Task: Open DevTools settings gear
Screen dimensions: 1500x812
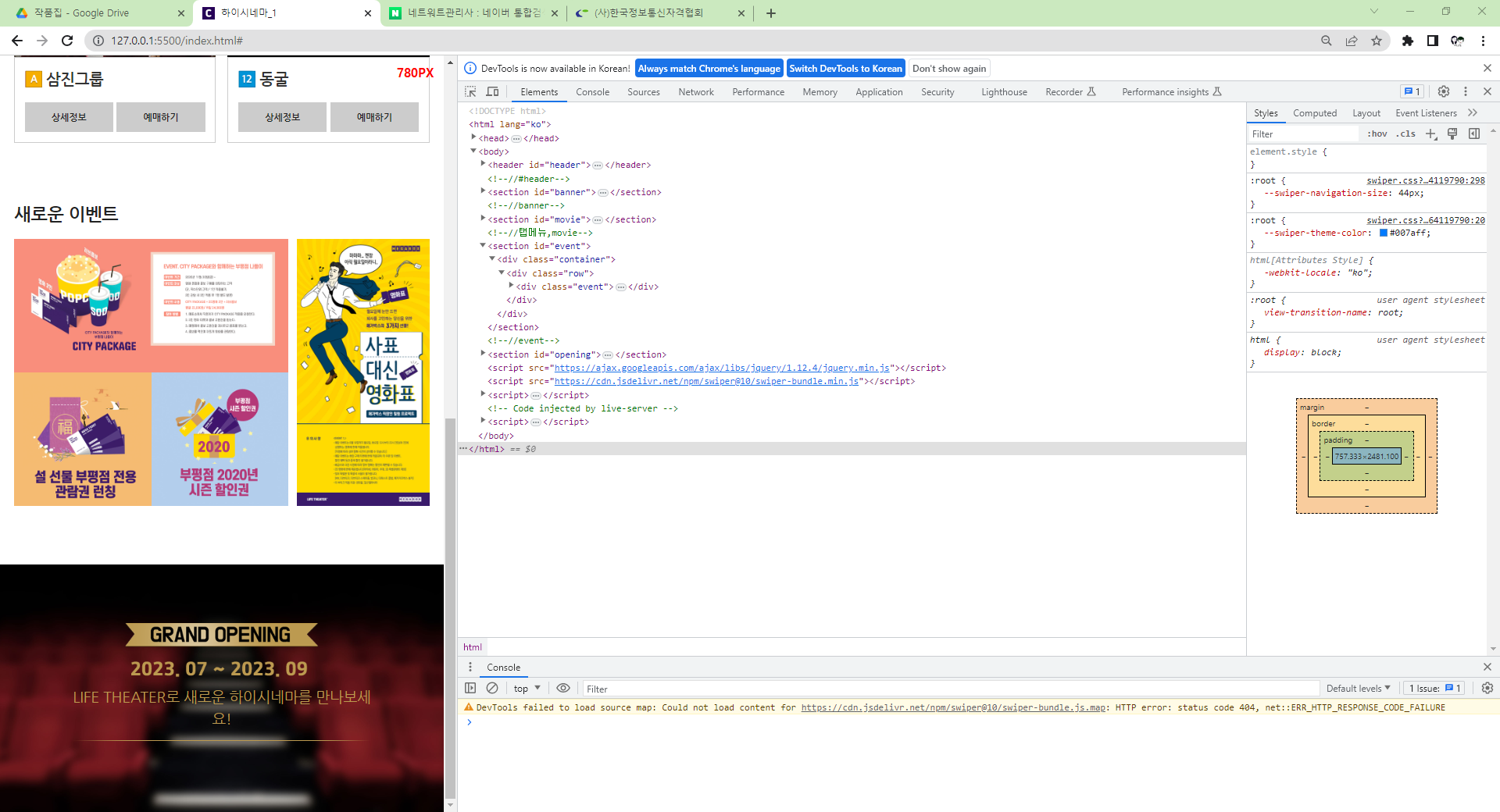Action: point(1444,91)
